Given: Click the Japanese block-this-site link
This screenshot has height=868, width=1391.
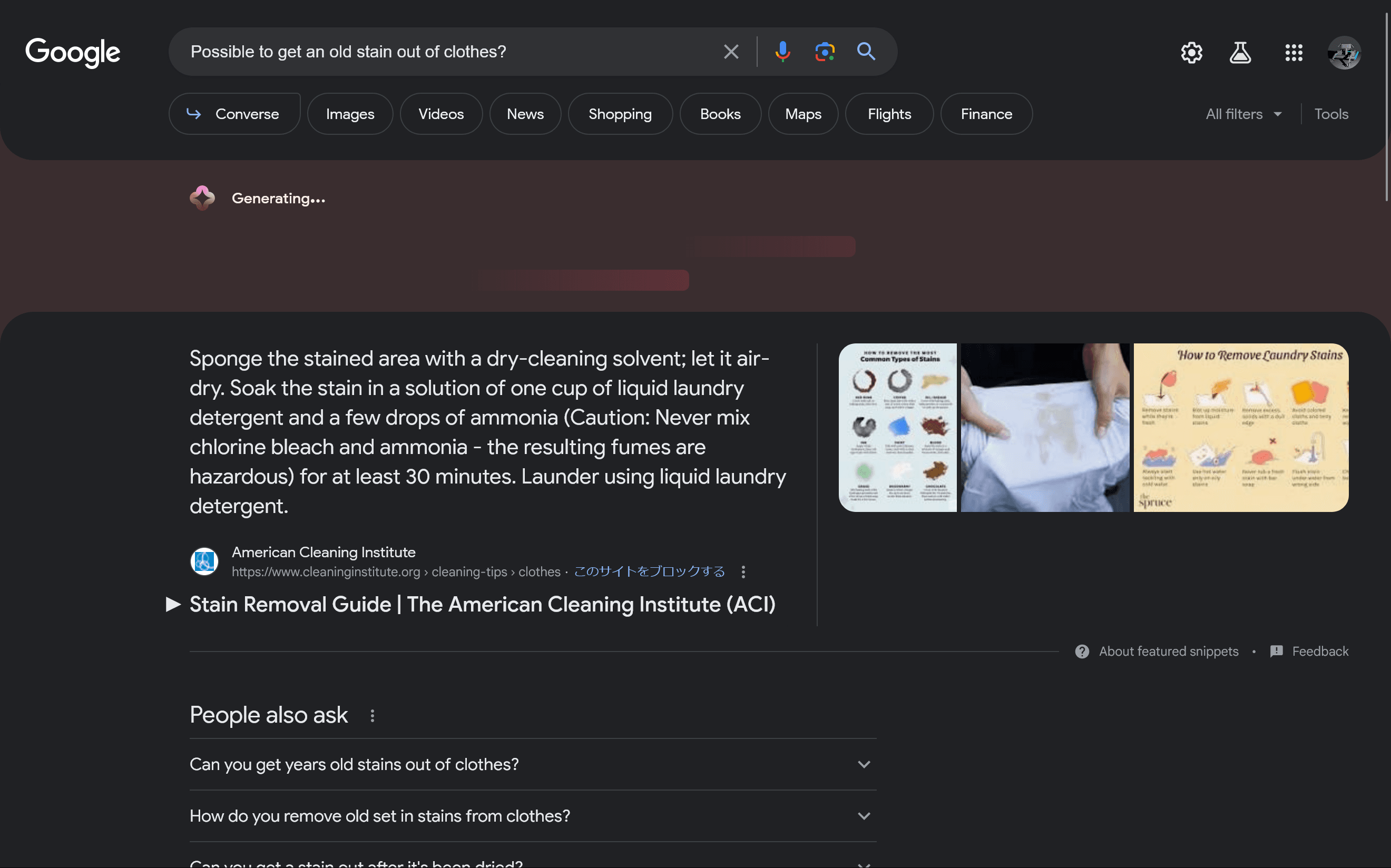Looking at the screenshot, I should coord(650,571).
